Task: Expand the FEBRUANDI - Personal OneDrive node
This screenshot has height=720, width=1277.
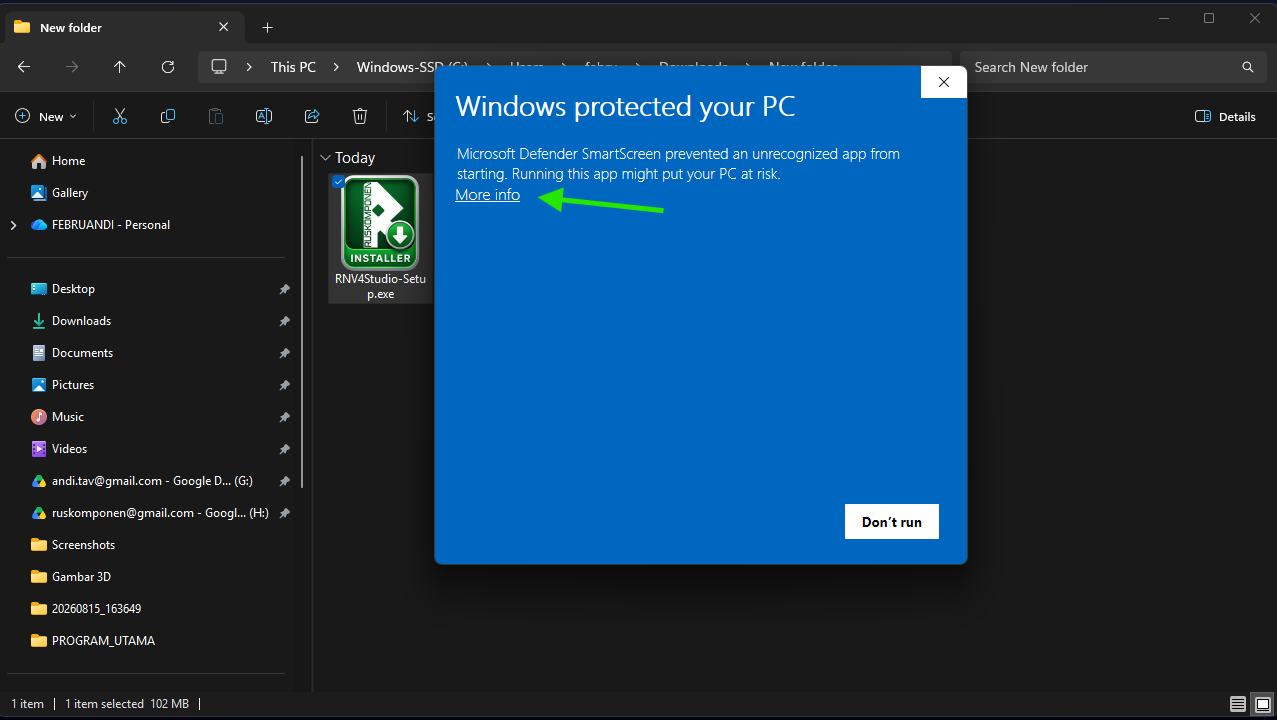Action: coord(13,225)
